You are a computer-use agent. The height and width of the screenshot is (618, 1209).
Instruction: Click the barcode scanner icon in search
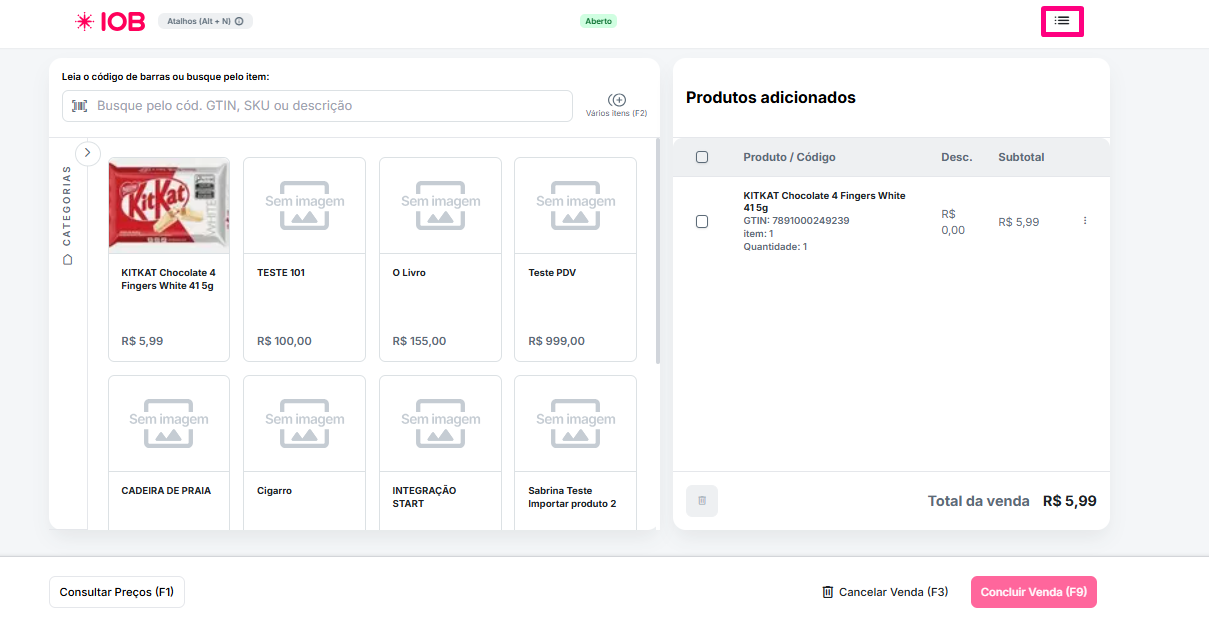click(x=79, y=106)
